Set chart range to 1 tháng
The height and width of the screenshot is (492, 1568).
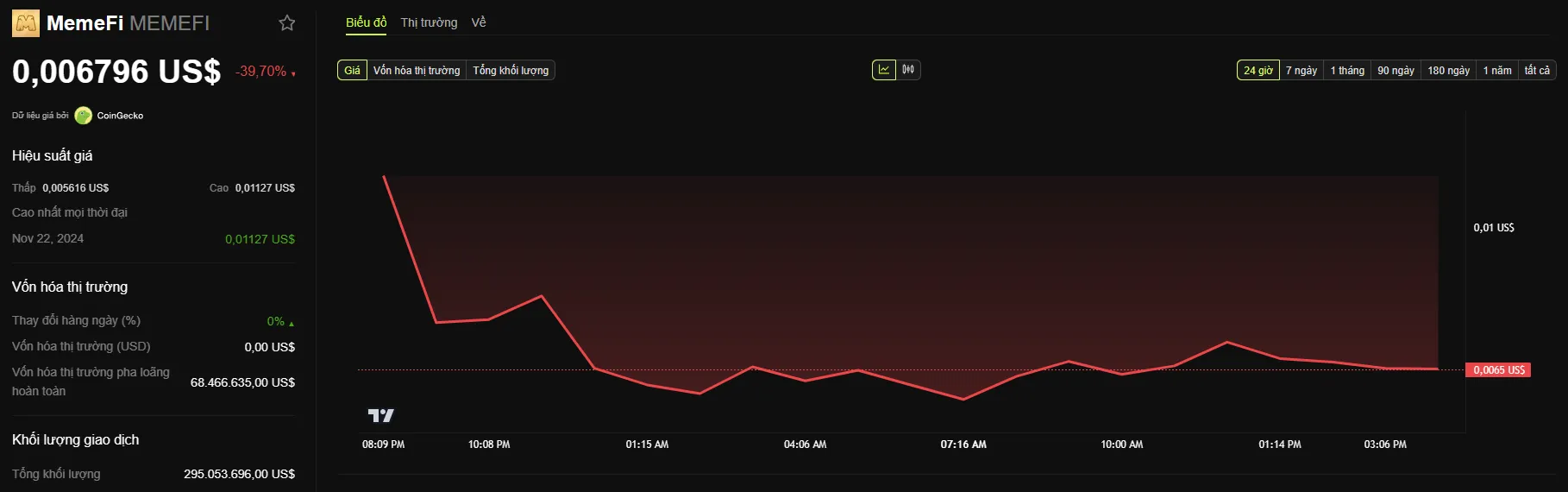click(1347, 71)
